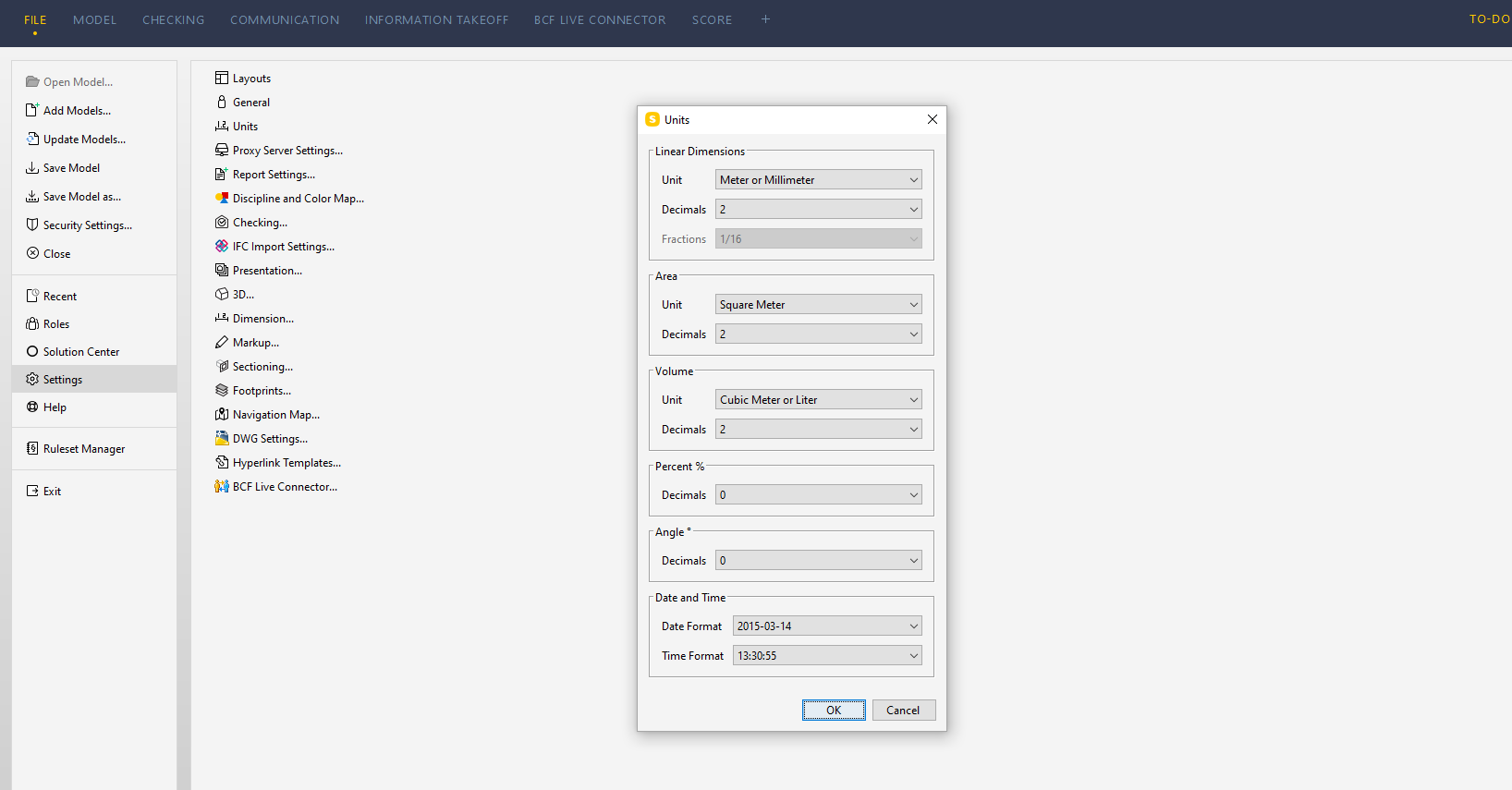The height and width of the screenshot is (790, 1512).
Task: Open DWG Settings
Action: 262,438
